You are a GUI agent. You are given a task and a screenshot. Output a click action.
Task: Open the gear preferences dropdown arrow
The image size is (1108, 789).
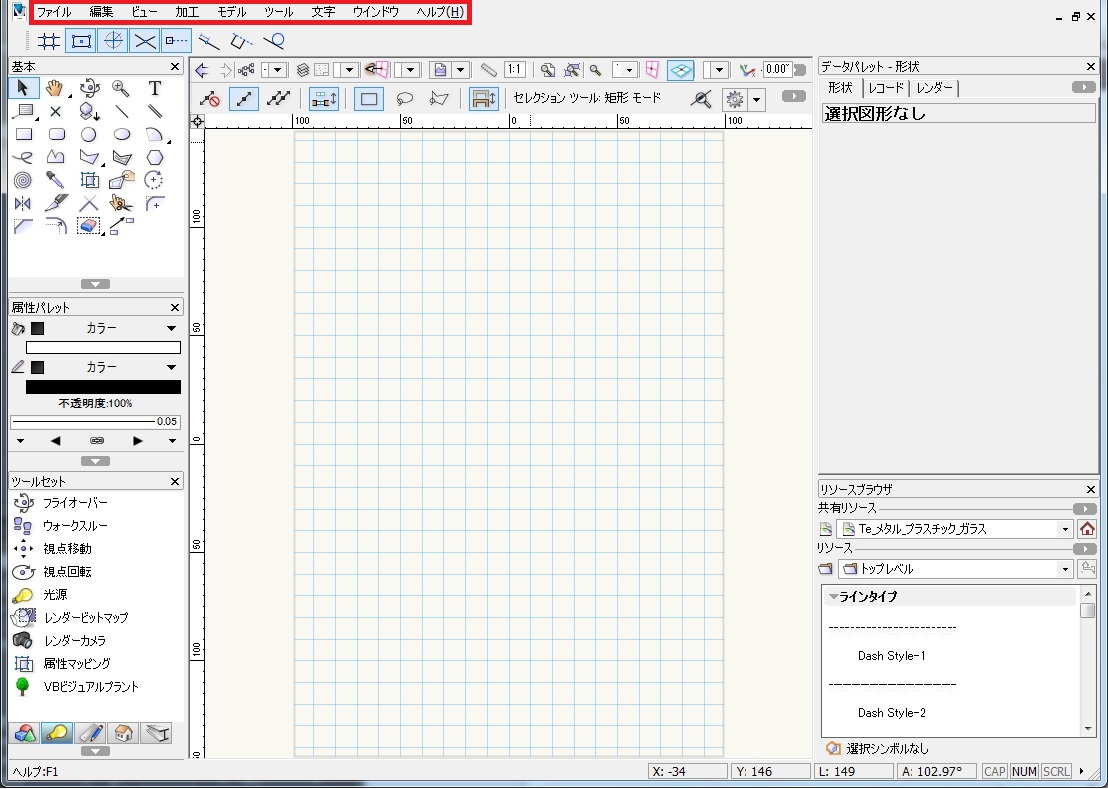point(756,100)
